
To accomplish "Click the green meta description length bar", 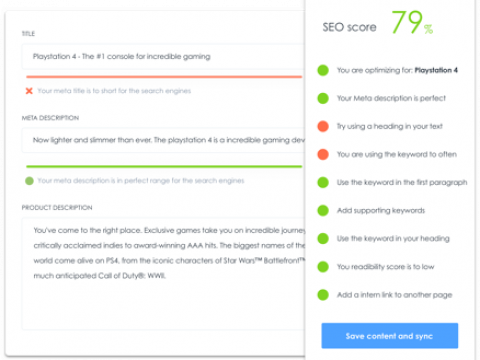I will click(164, 166).
